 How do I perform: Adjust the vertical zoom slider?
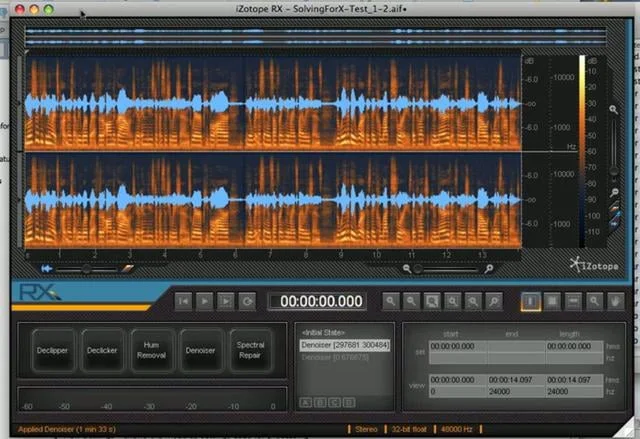(613, 149)
